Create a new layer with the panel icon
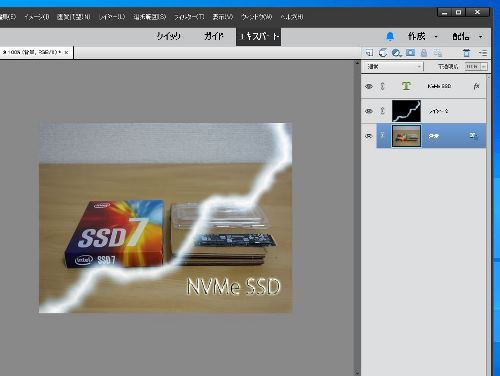 tap(369, 53)
